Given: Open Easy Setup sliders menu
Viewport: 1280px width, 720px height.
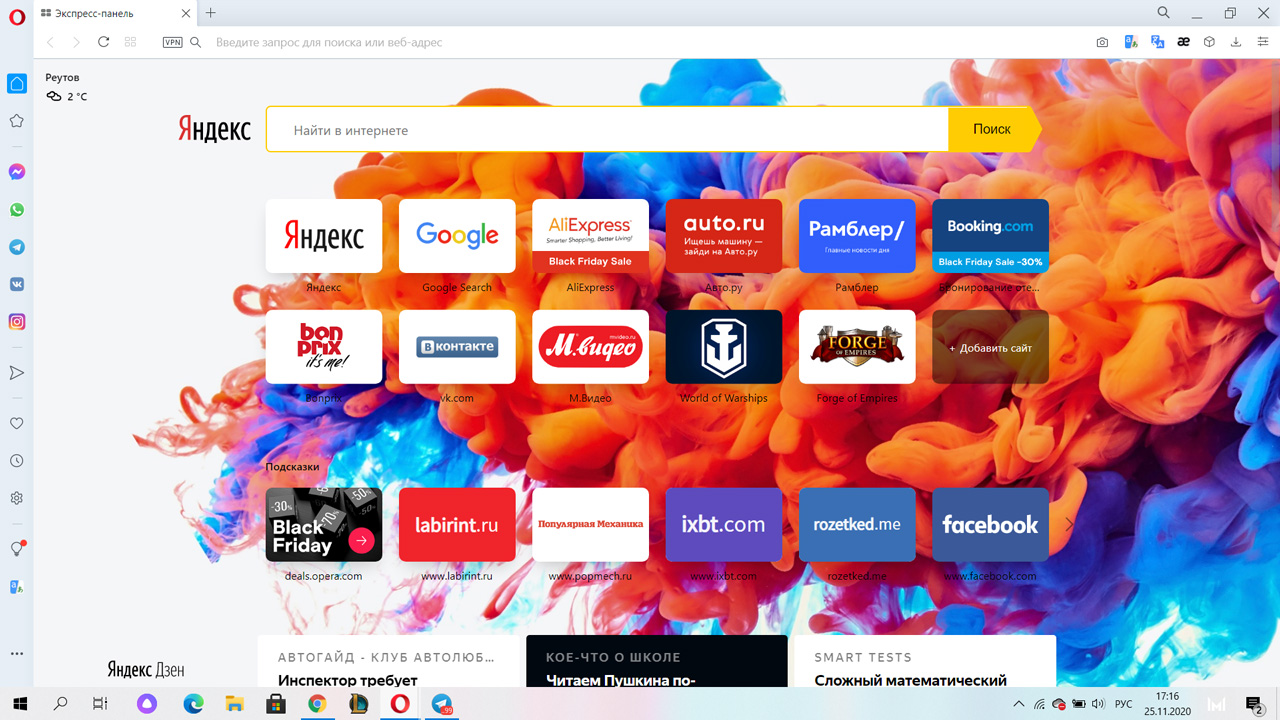Looking at the screenshot, I should (1263, 42).
